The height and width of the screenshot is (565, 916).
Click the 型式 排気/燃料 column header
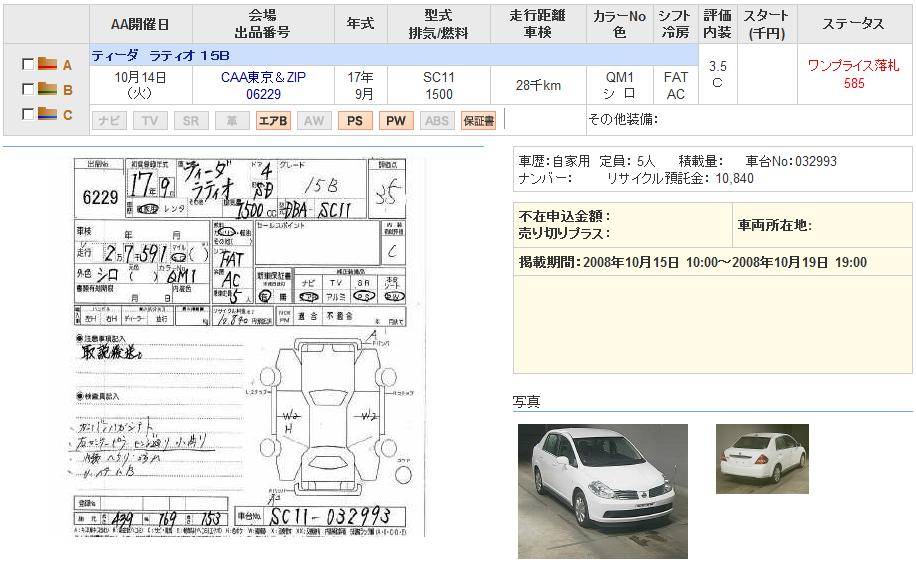439,24
